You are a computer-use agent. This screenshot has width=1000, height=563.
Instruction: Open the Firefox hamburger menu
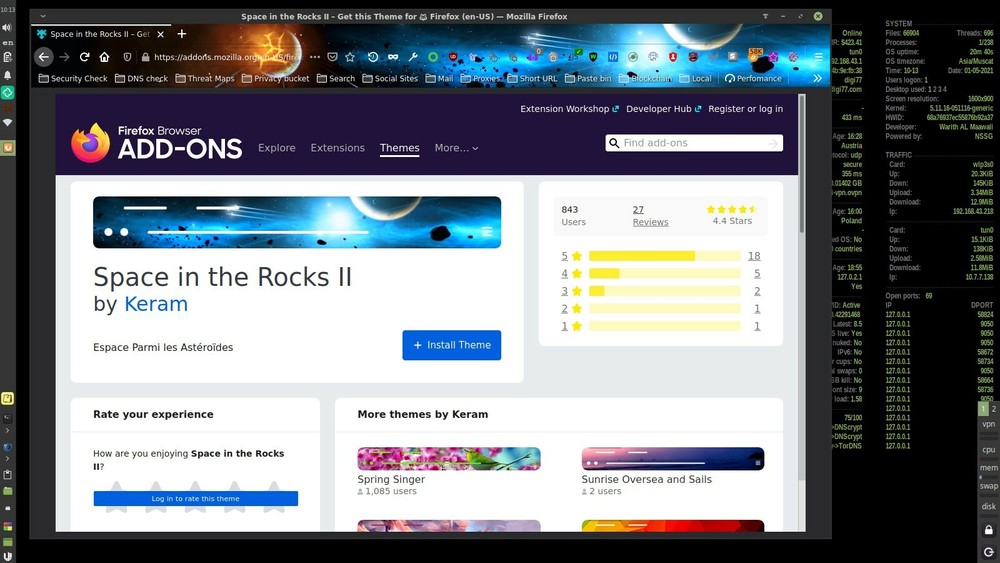tap(818, 57)
